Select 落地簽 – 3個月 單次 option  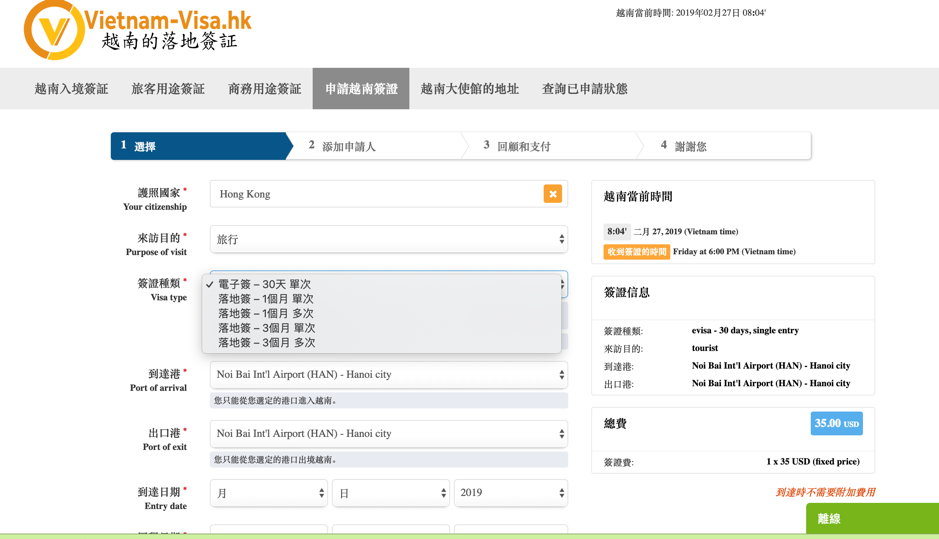click(x=266, y=328)
